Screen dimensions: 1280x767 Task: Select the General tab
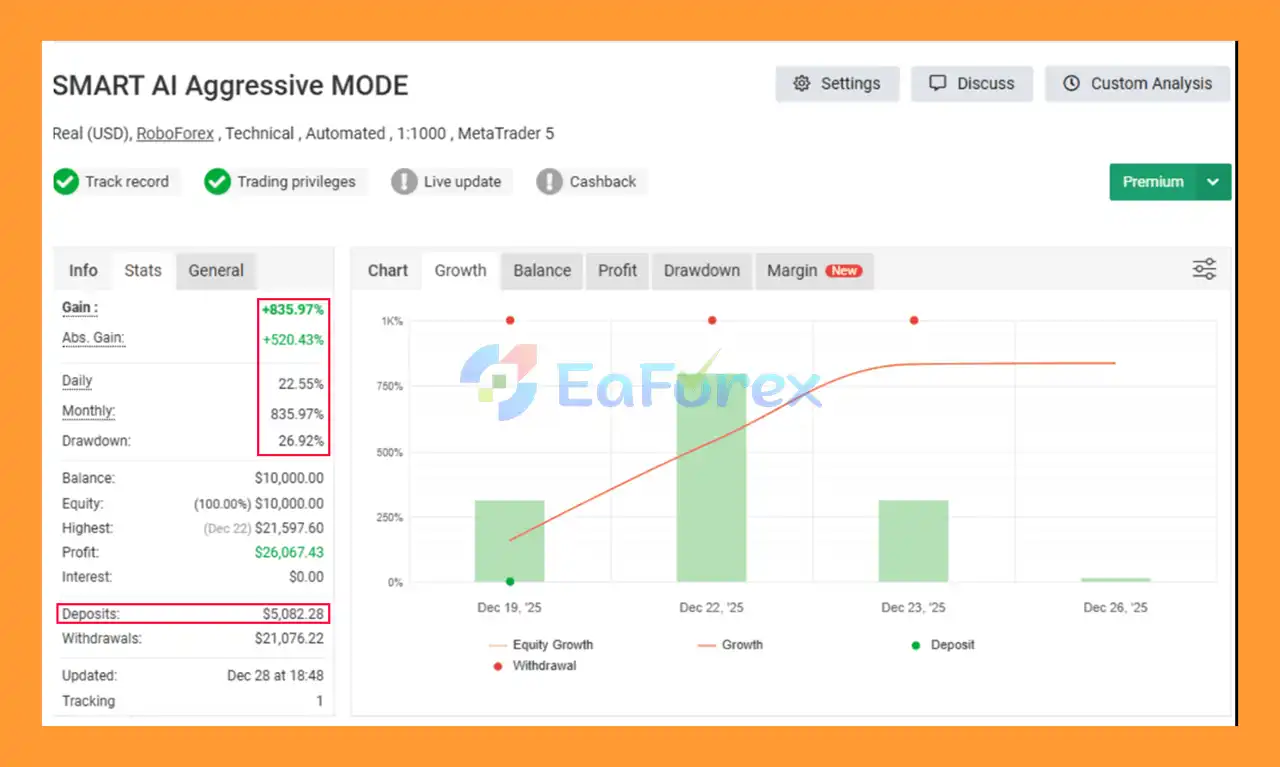216,271
